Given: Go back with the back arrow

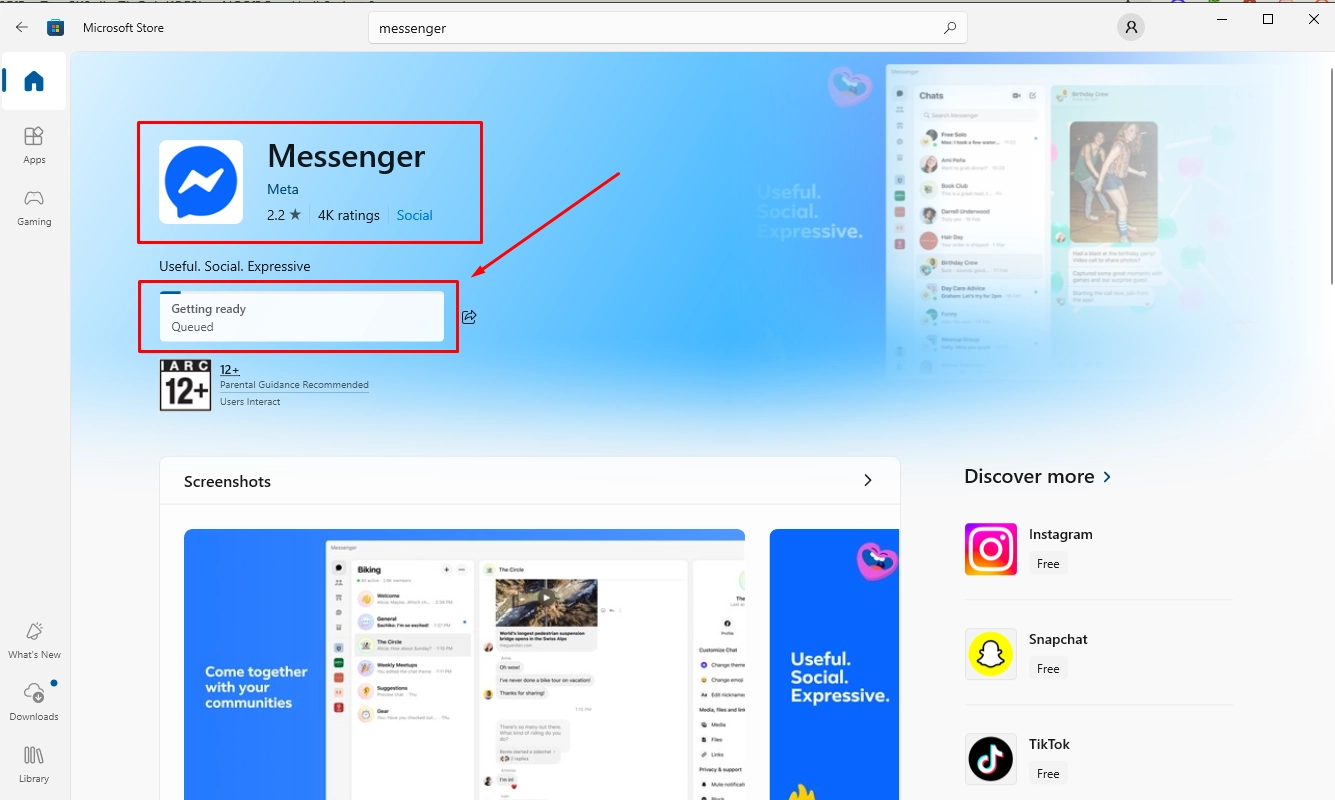Looking at the screenshot, I should coord(22,28).
